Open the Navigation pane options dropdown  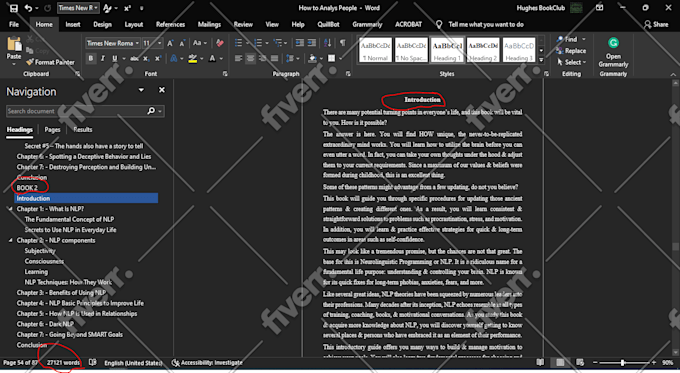(141, 90)
